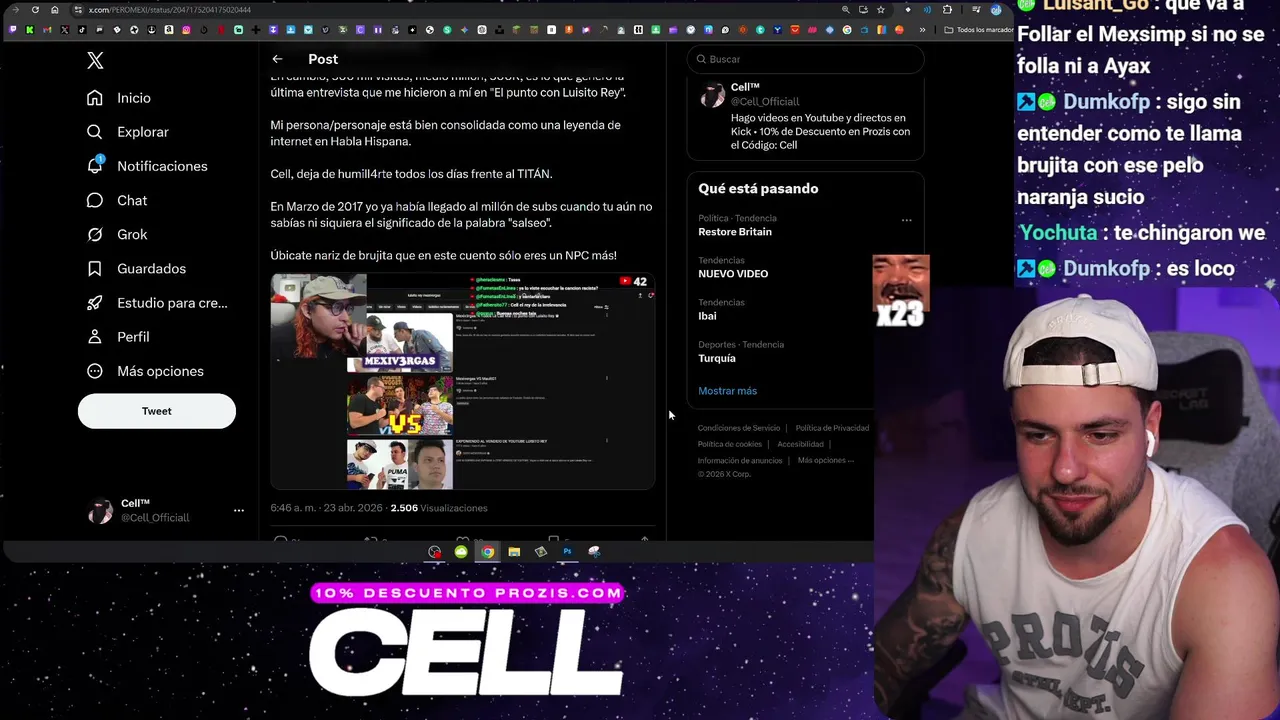
Task: Click browser forward arrow
Action: point(15,10)
